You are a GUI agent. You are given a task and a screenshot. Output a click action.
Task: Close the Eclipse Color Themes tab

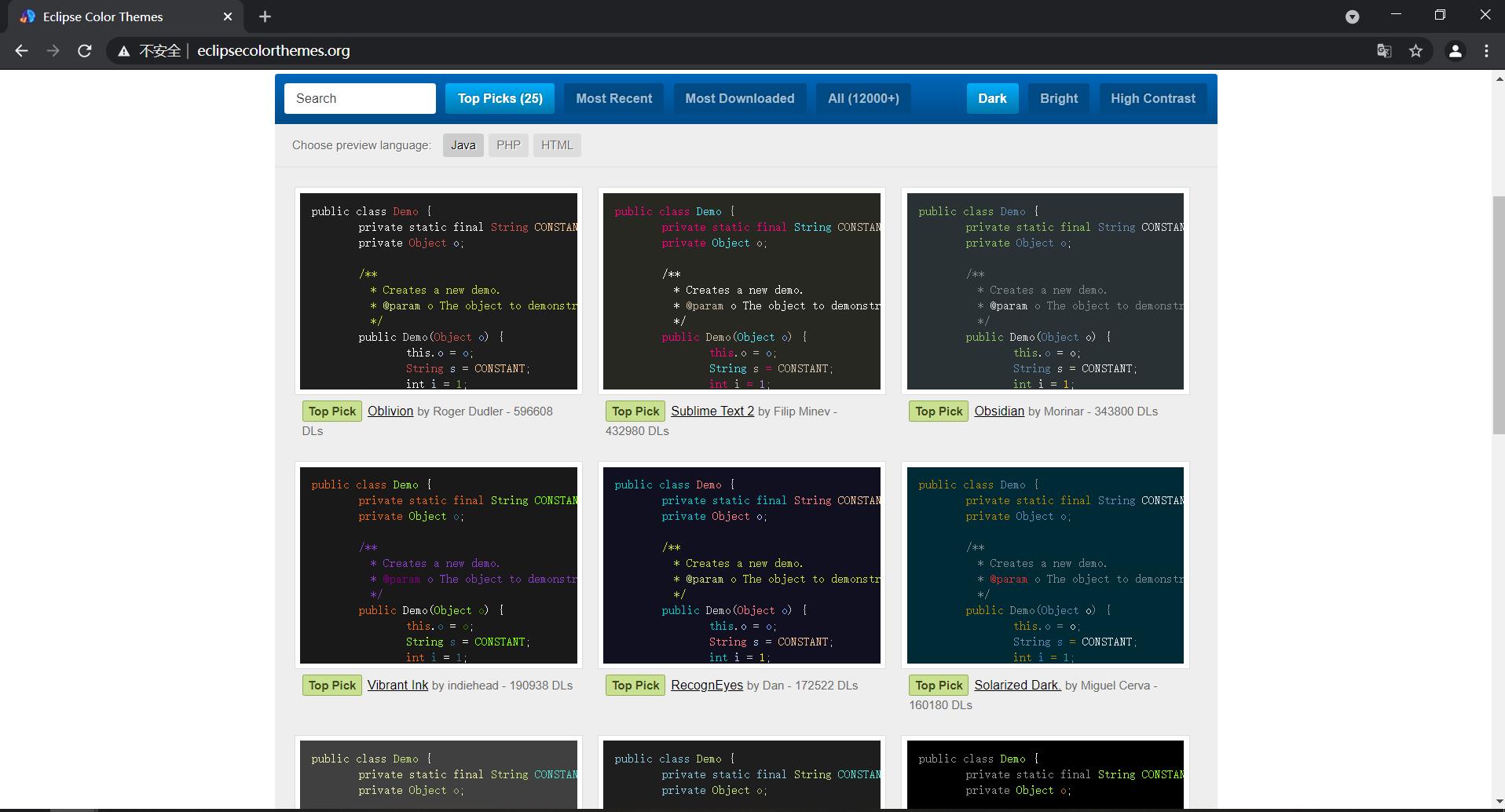[x=228, y=16]
